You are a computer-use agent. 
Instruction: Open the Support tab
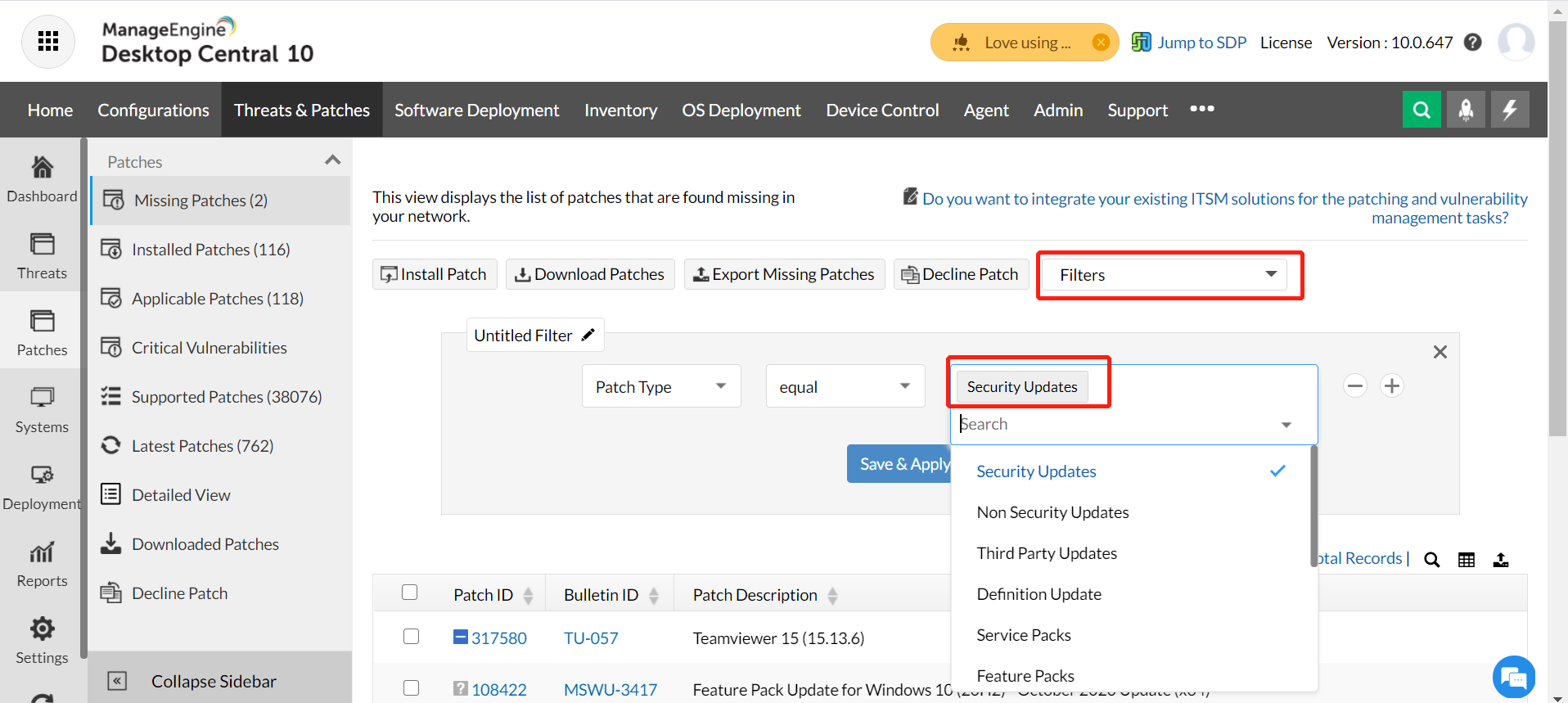pos(1138,110)
